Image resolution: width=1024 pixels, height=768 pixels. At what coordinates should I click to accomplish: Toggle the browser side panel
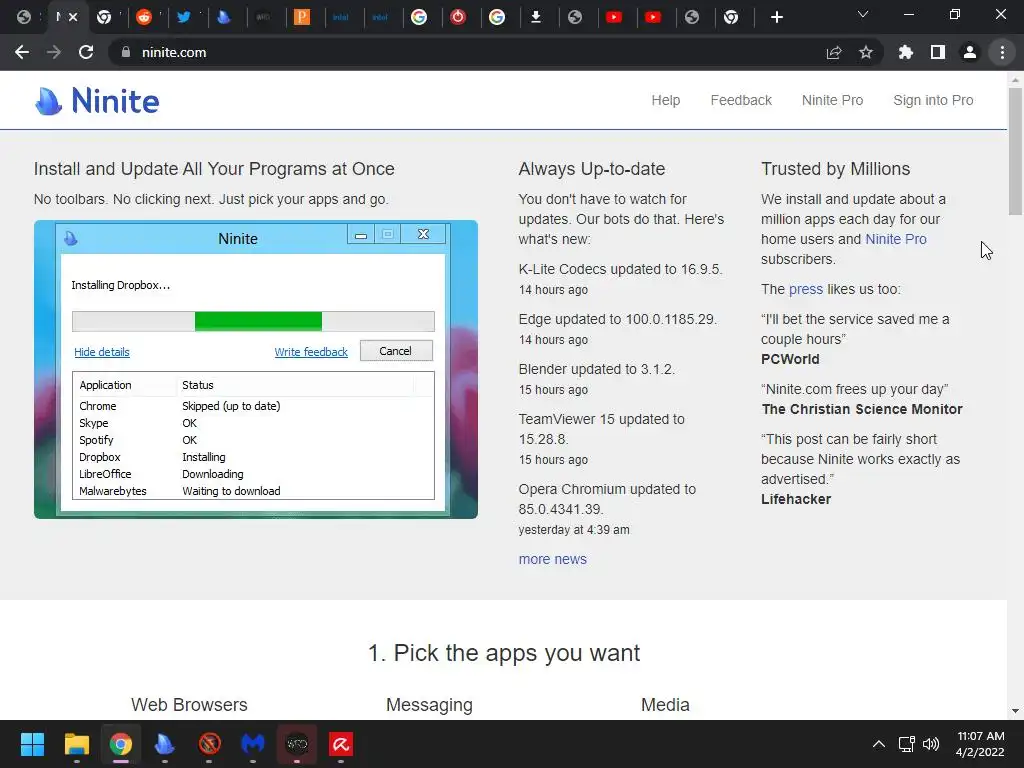(x=938, y=52)
